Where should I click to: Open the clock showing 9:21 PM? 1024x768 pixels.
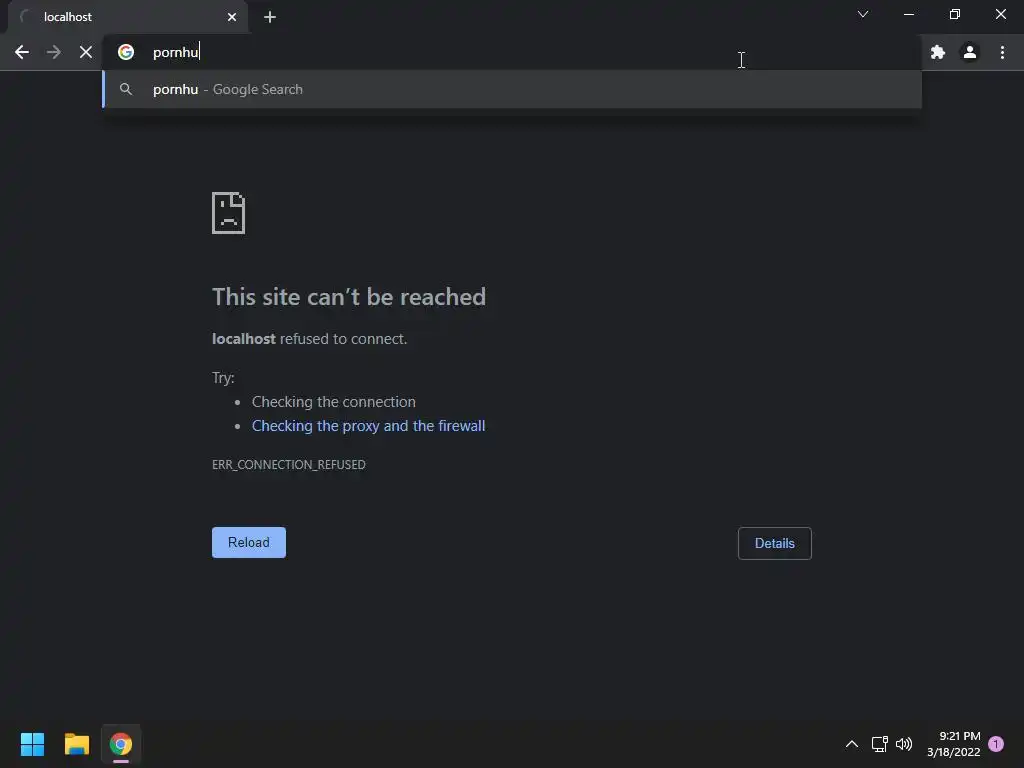(x=953, y=744)
